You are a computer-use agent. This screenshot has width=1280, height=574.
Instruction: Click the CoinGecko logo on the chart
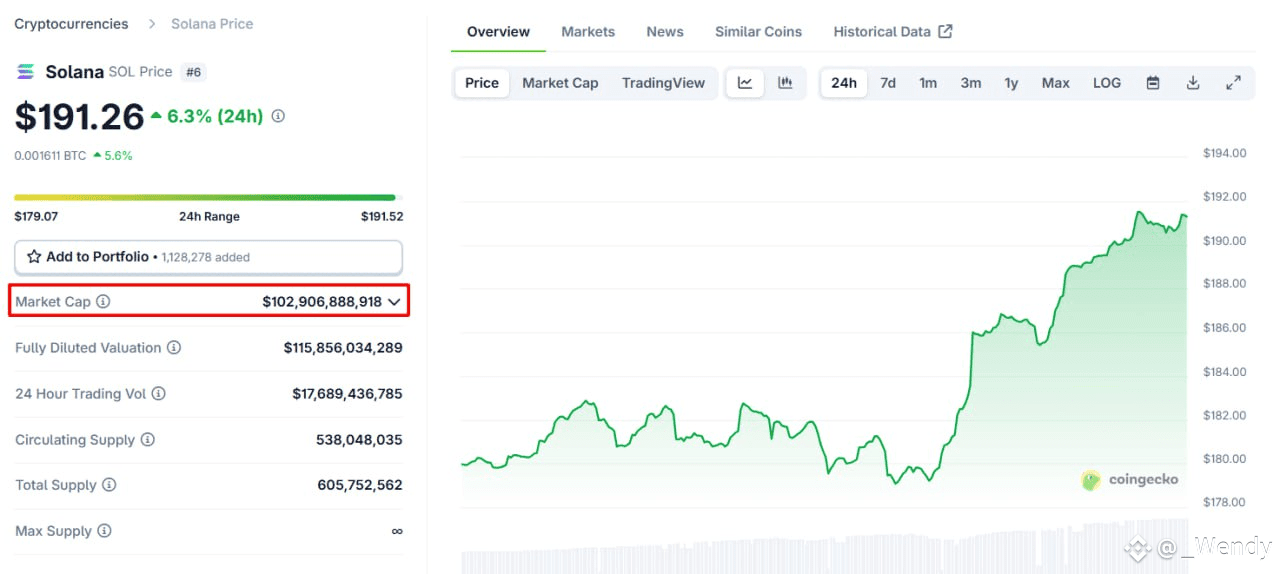(1130, 480)
